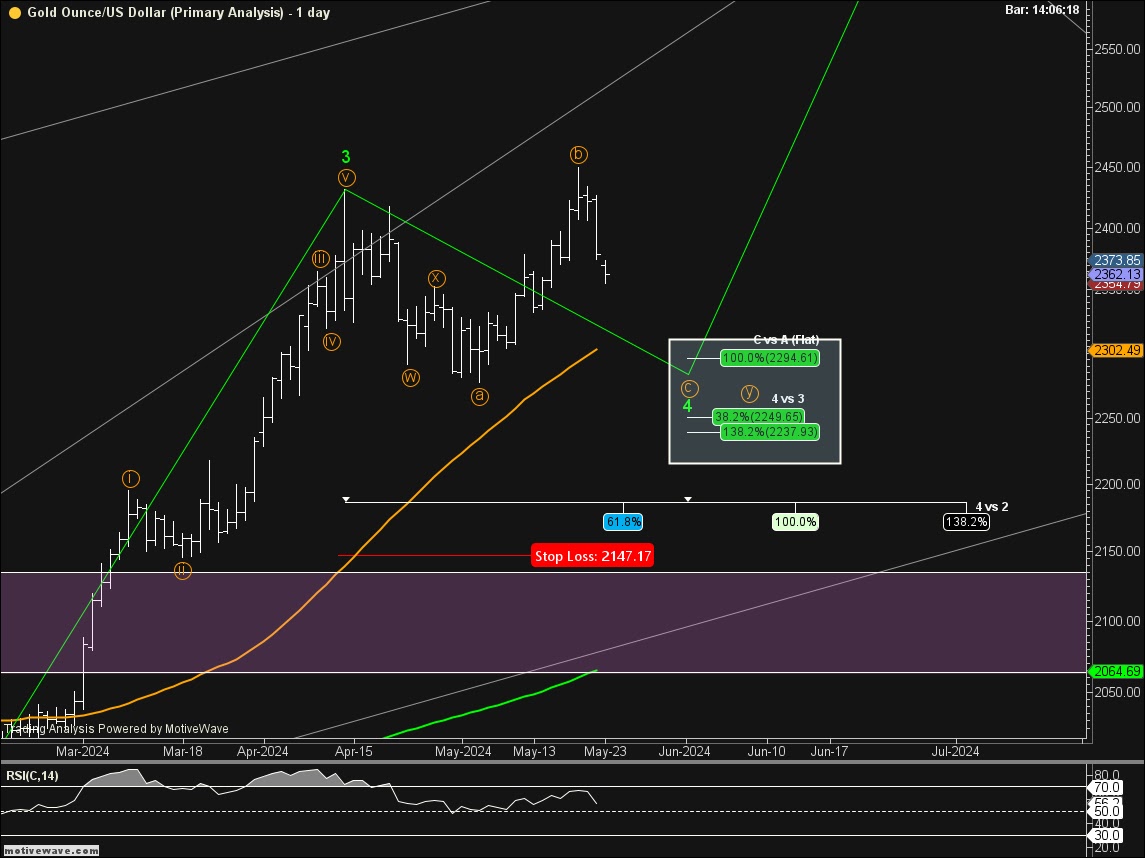Select the white 138.2% time ratio tag
The width and height of the screenshot is (1145, 858).
[966, 522]
